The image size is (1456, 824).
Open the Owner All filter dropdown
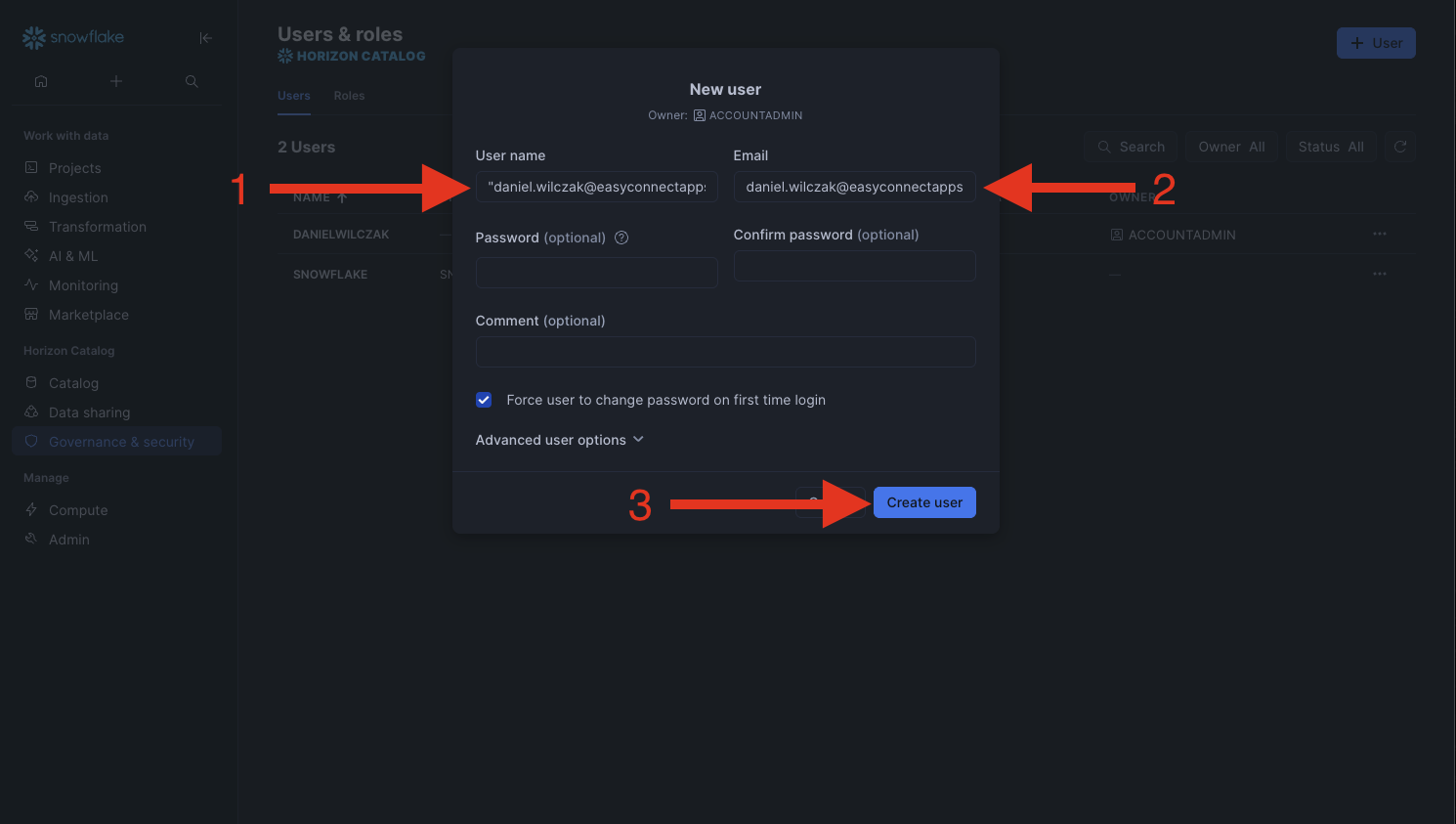[1231, 147]
